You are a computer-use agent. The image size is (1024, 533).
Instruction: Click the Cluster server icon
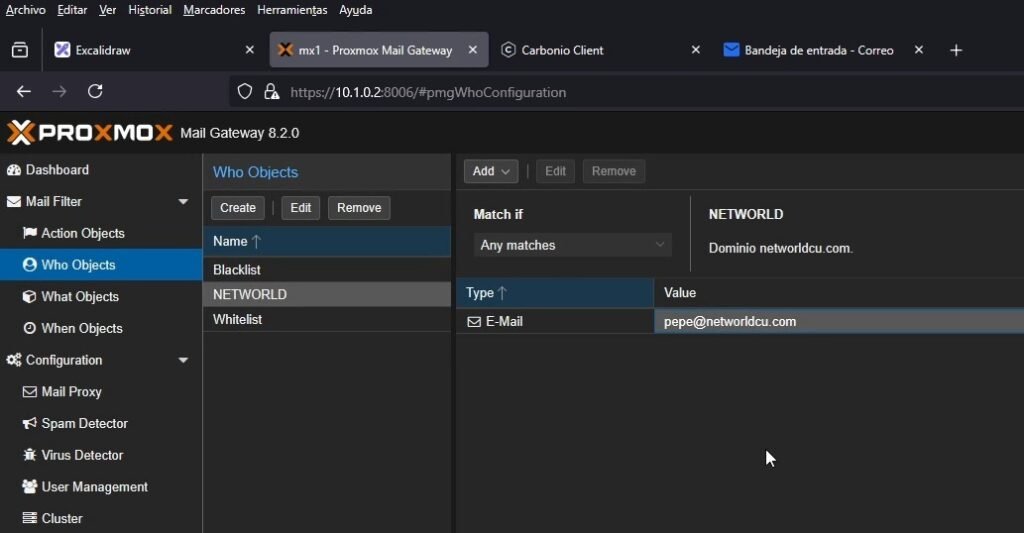click(x=29, y=518)
